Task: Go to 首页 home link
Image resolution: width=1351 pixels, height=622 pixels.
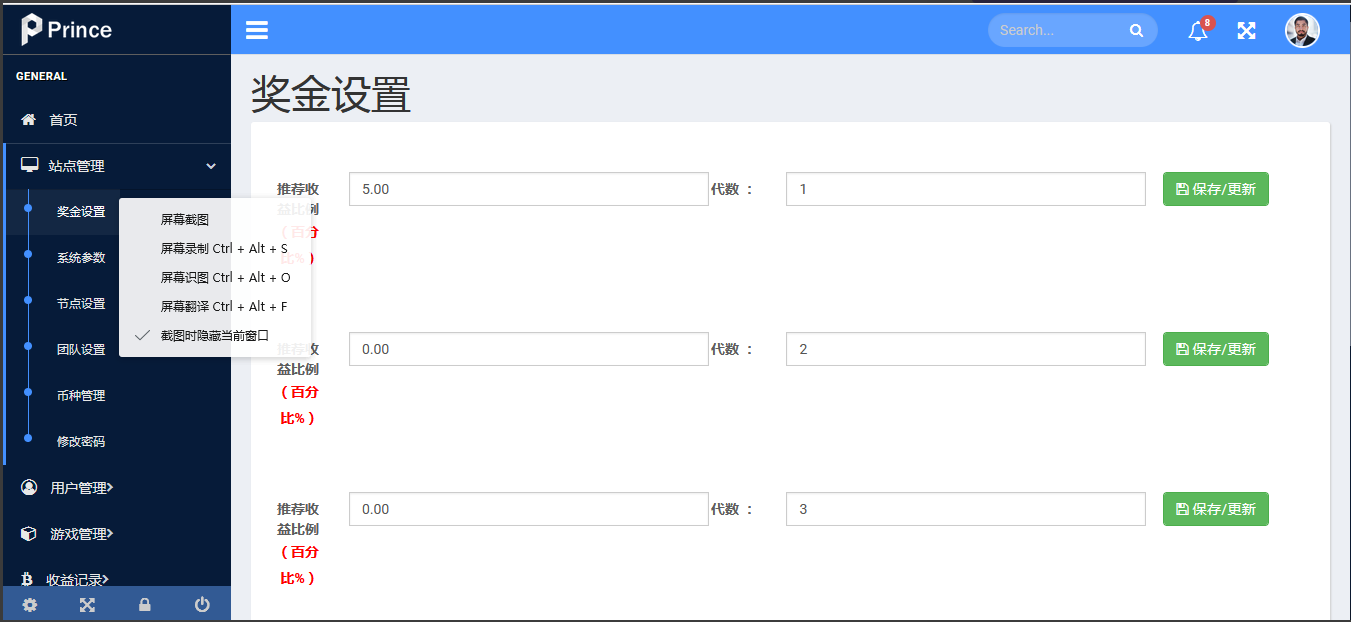Action: pos(63,120)
